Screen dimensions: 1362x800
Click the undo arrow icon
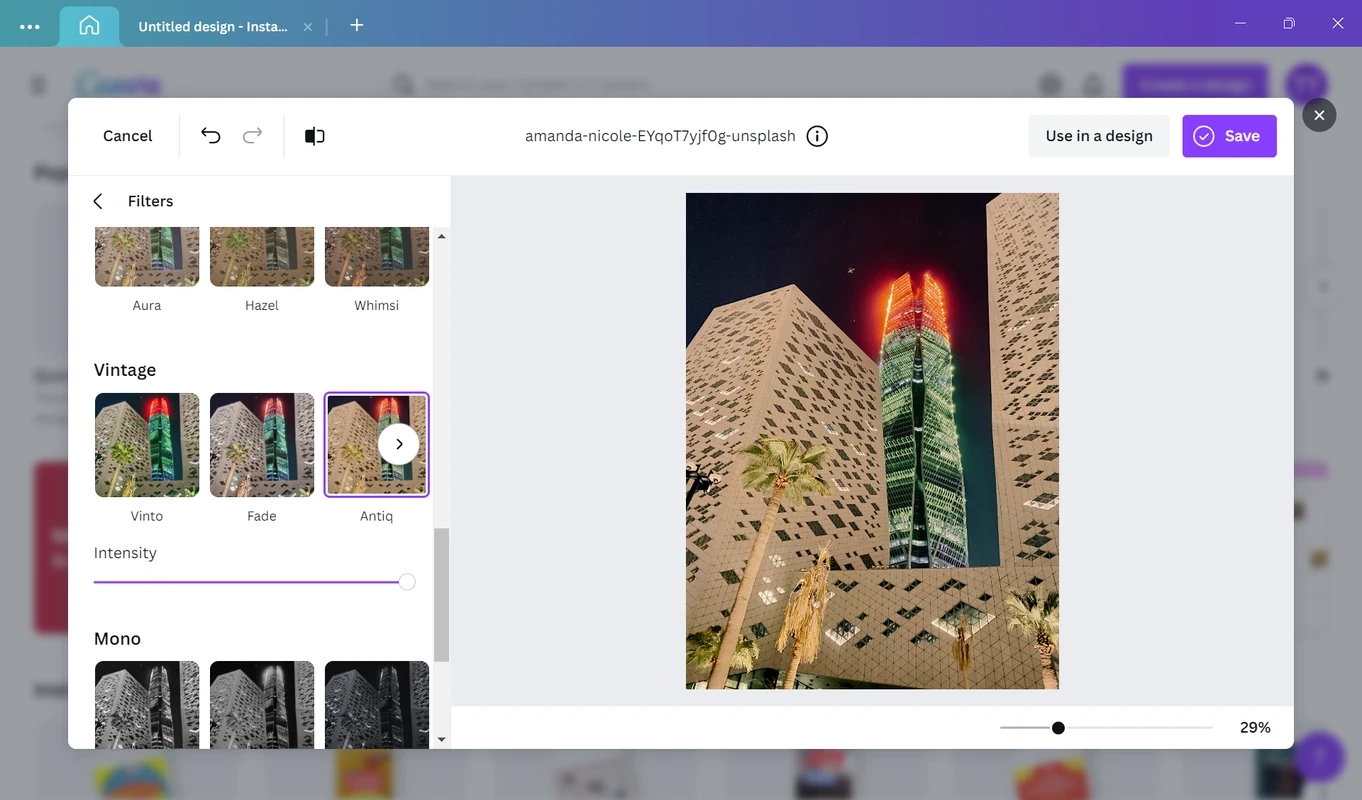pyautogui.click(x=210, y=136)
